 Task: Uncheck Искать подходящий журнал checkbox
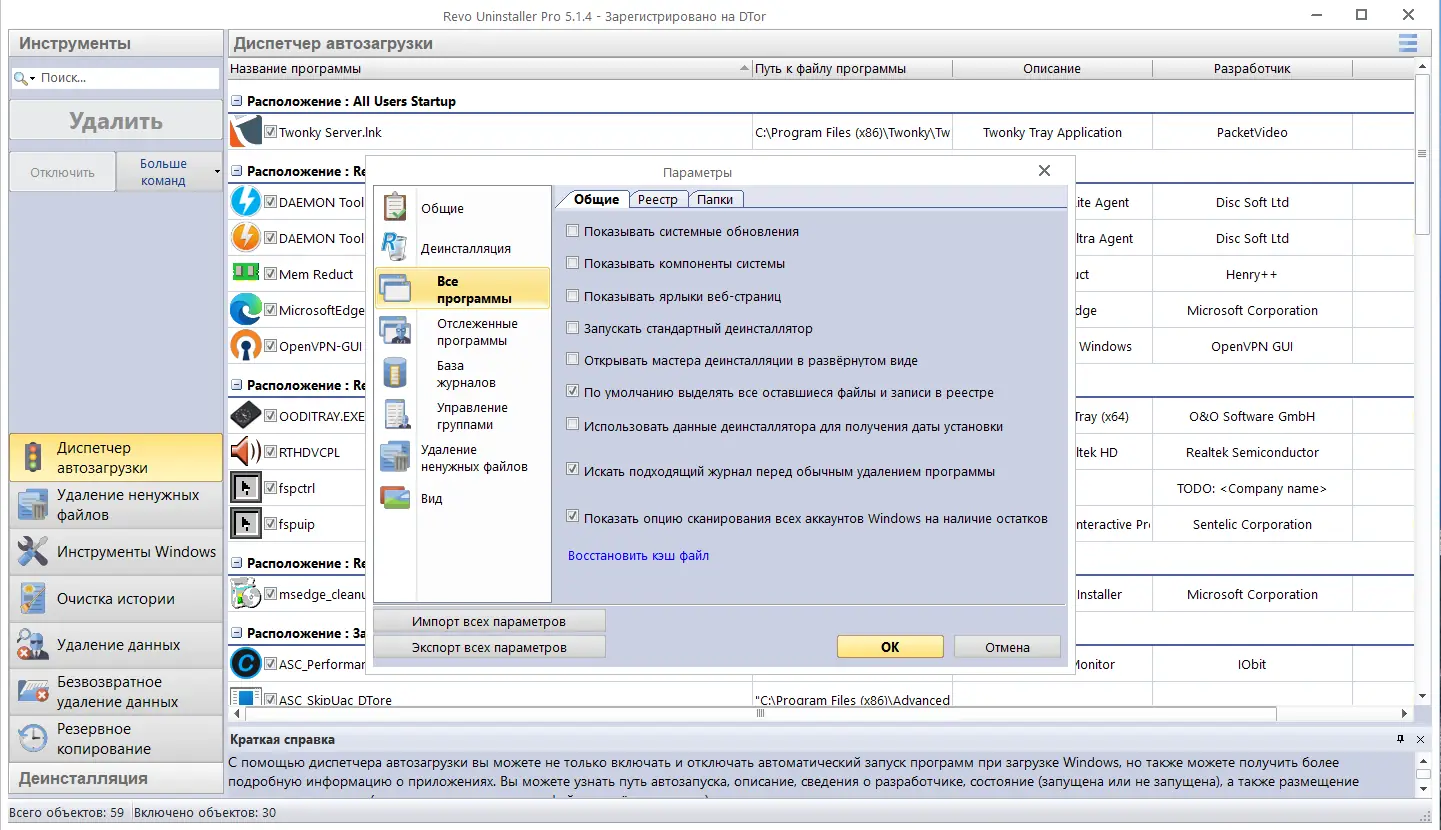(x=573, y=469)
